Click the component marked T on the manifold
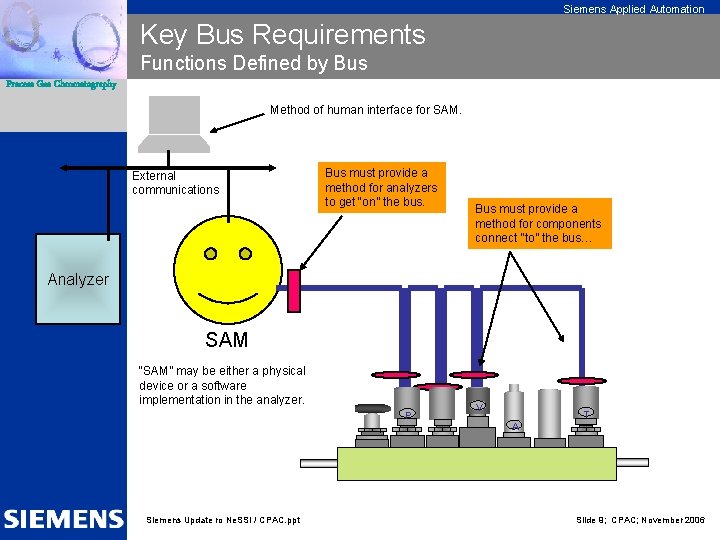 [585, 416]
